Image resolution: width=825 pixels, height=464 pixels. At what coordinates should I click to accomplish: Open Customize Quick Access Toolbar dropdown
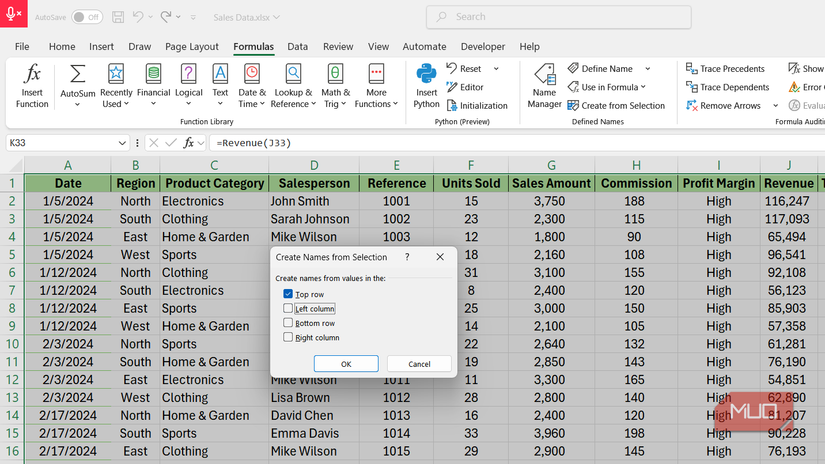(x=193, y=17)
